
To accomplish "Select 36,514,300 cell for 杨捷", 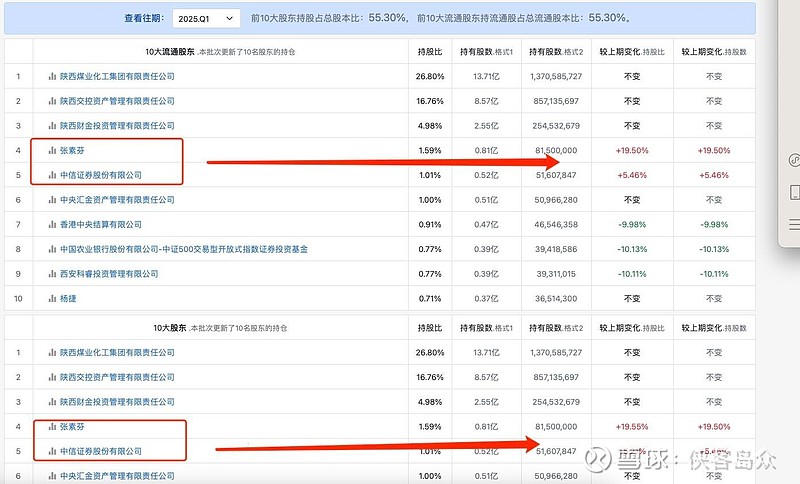I will [556, 298].
